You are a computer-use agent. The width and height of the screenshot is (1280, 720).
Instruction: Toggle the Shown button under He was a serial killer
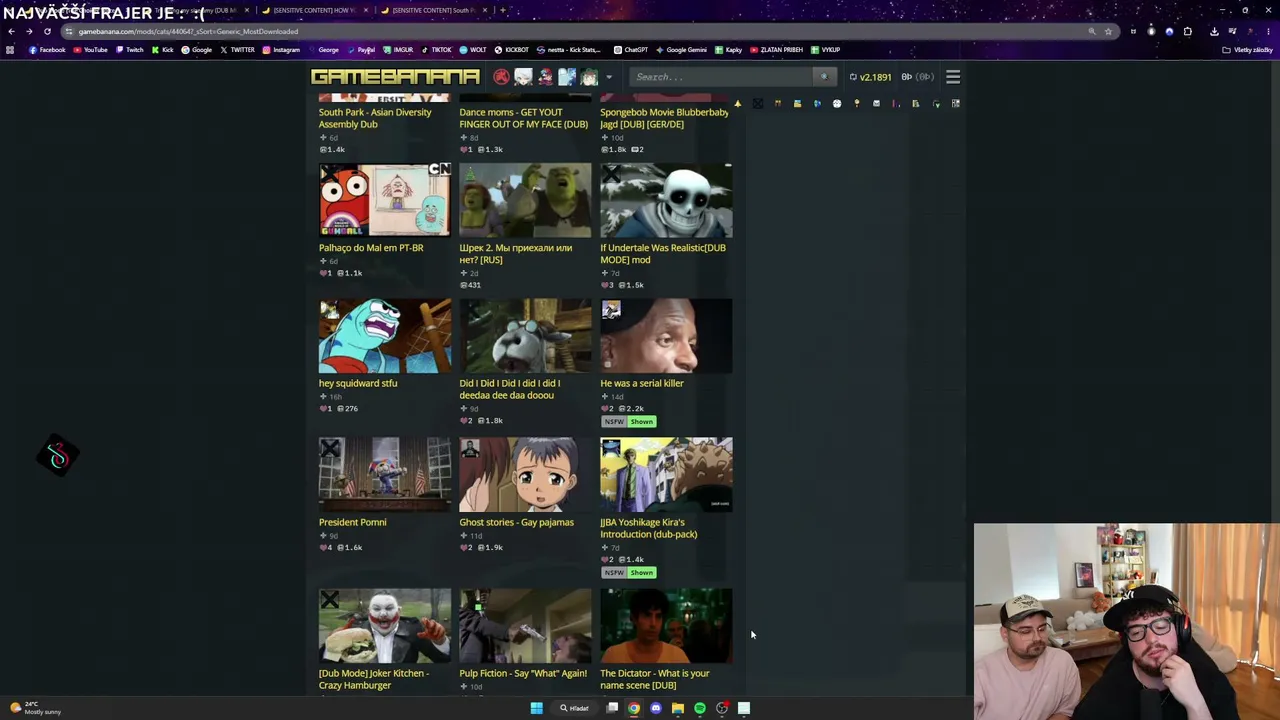coord(642,422)
